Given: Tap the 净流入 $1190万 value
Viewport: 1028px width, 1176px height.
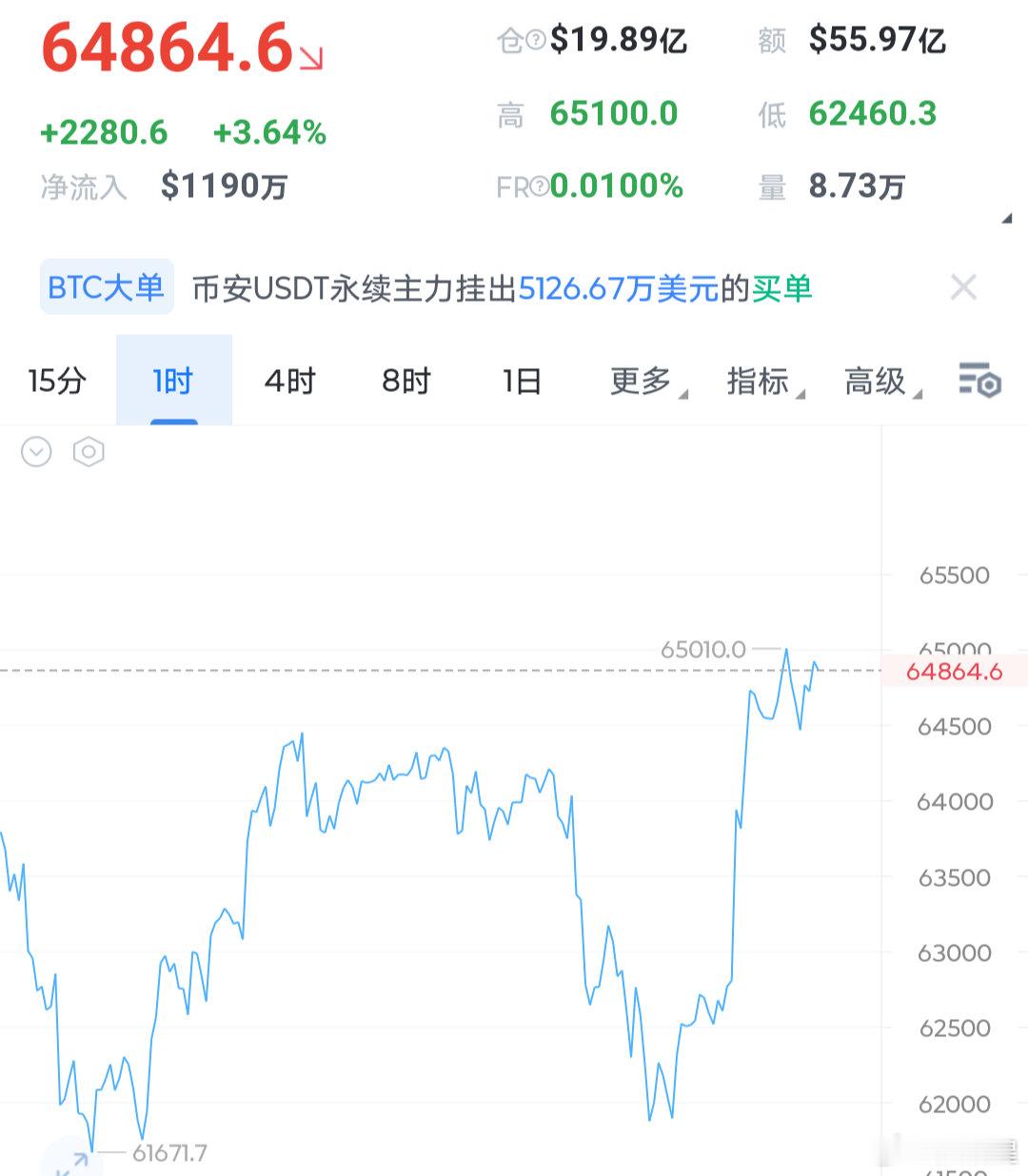Looking at the screenshot, I should pyautogui.click(x=224, y=186).
